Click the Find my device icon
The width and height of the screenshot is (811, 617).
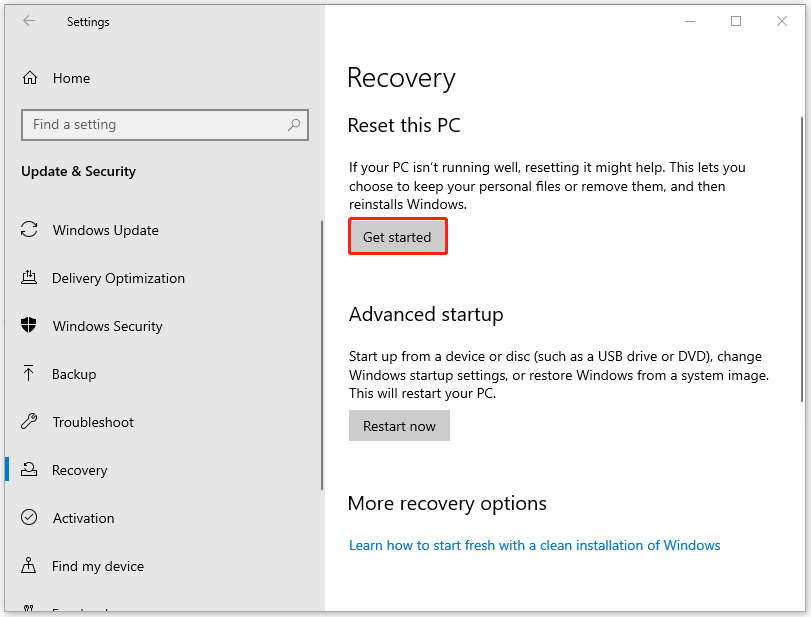click(x=30, y=566)
